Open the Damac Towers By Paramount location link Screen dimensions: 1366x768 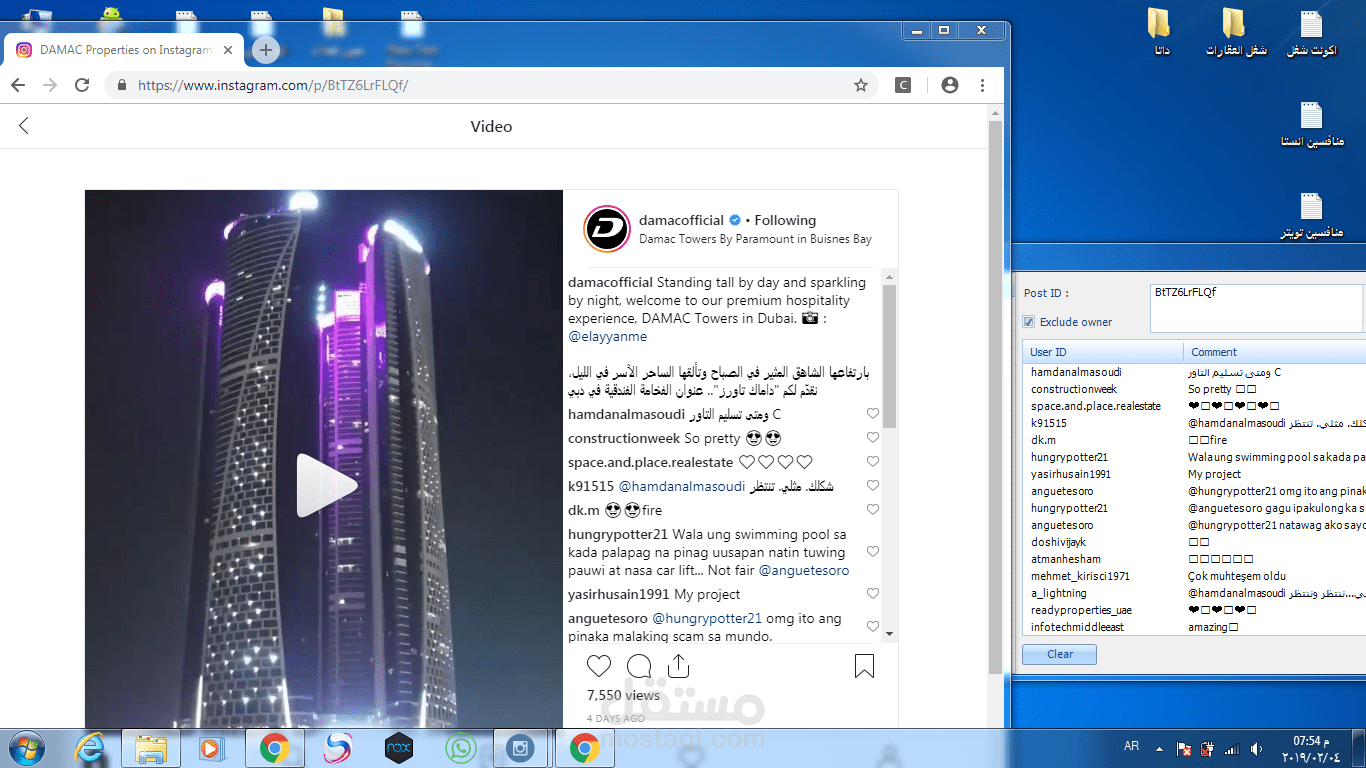tap(755, 239)
